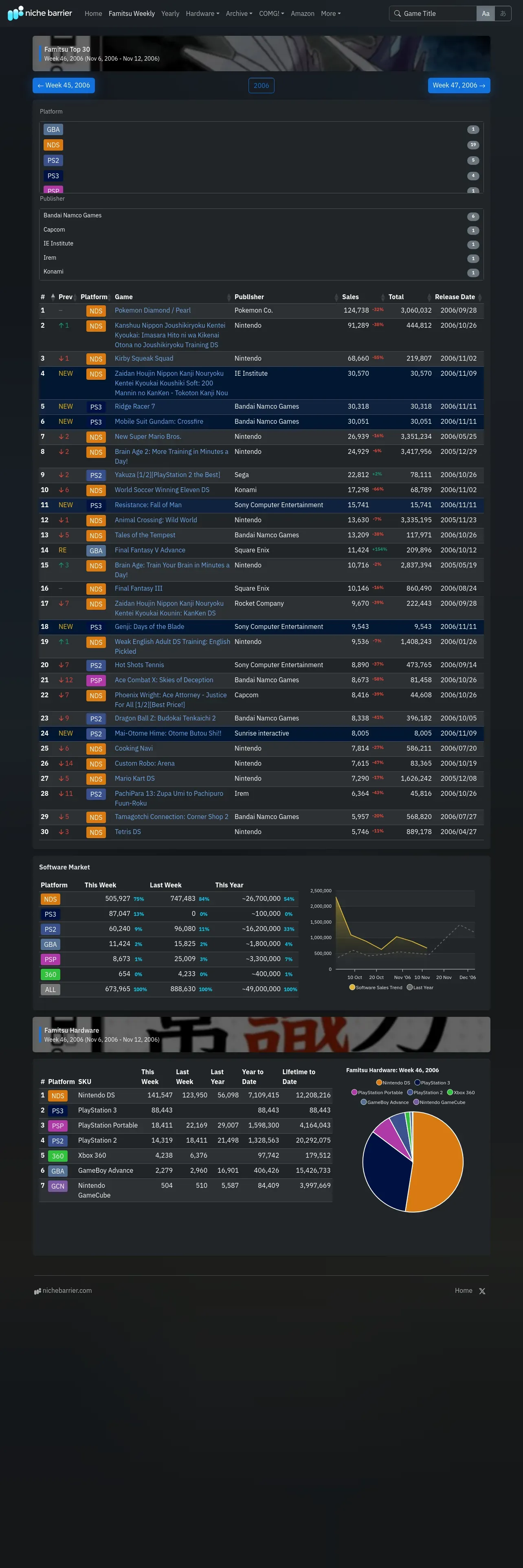This screenshot has height=1568, width=523.
Task: Open Final Fantasy III game link
Action: [x=139, y=589]
